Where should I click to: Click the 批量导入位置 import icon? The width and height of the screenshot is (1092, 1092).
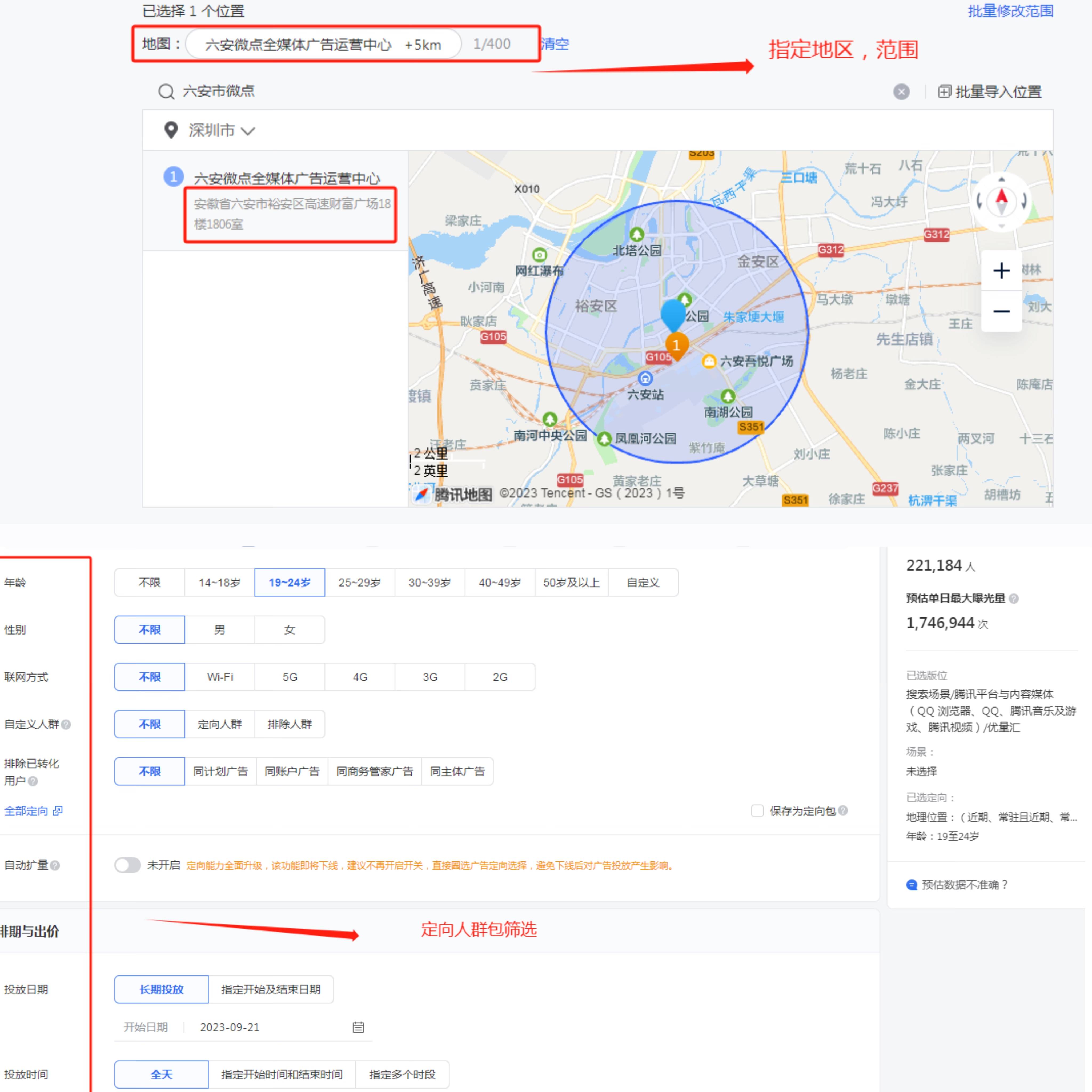(x=945, y=91)
